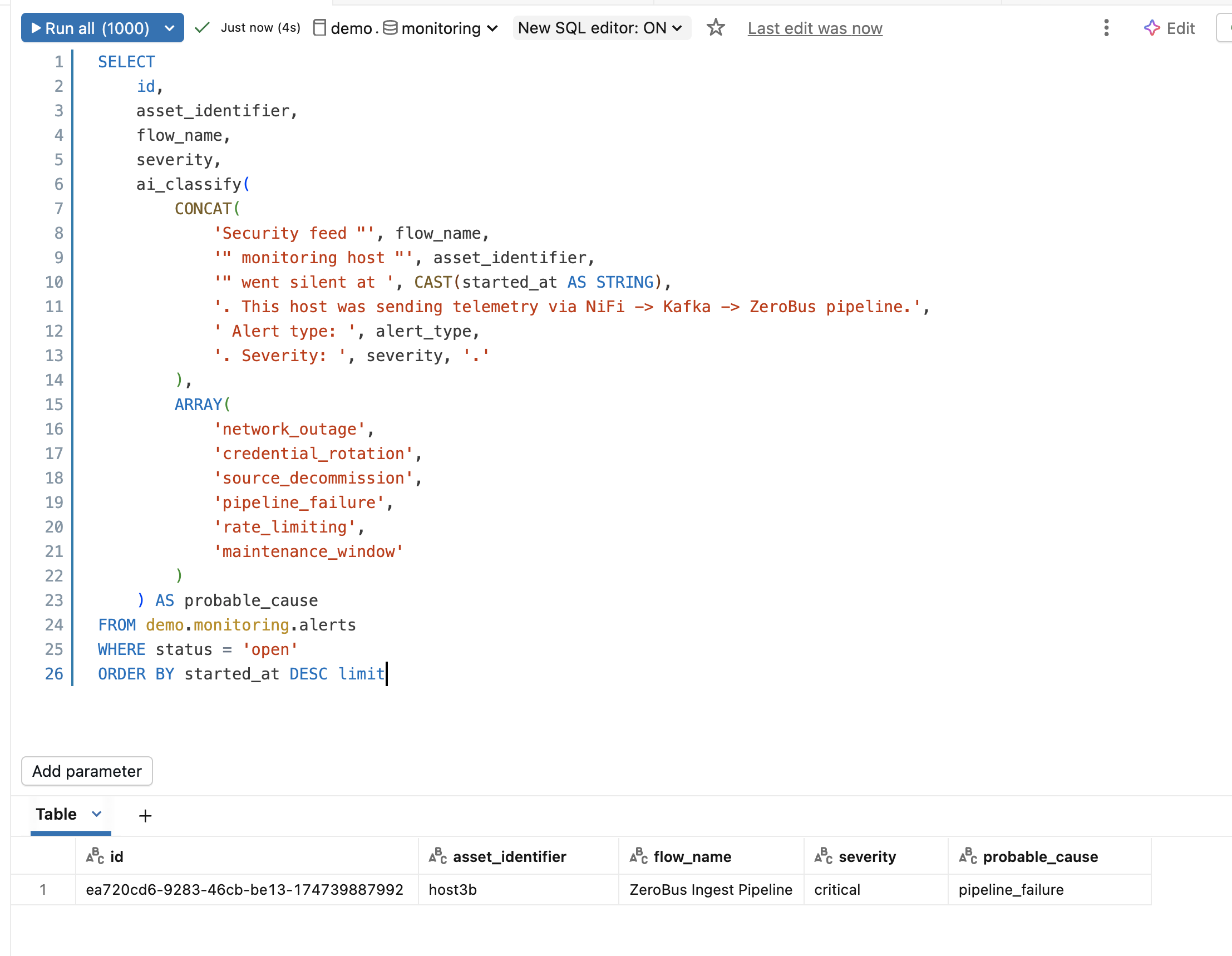Viewport: 1232px width, 956px height.
Task: Click 'network_outage' string on line 16
Action: pos(289,429)
